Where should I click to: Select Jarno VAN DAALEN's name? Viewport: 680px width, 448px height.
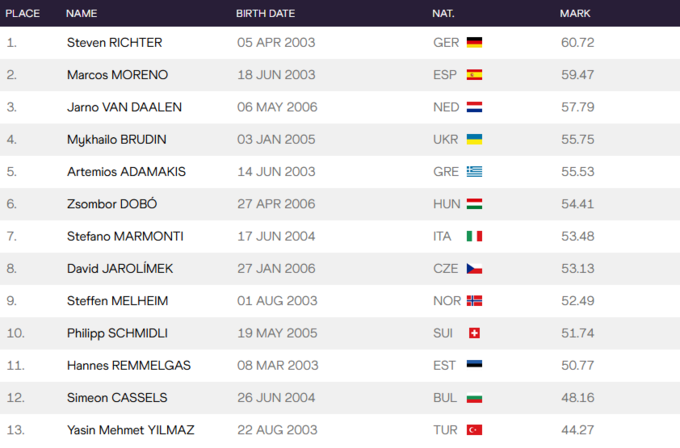tap(126, 107)
